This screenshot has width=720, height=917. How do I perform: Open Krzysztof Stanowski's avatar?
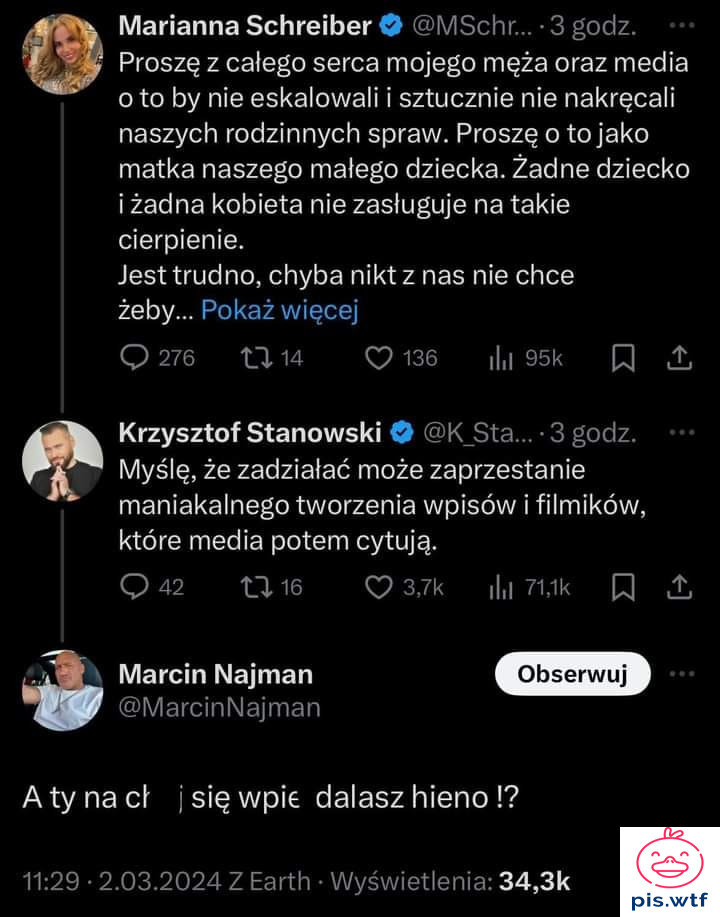tap(63, 460)
